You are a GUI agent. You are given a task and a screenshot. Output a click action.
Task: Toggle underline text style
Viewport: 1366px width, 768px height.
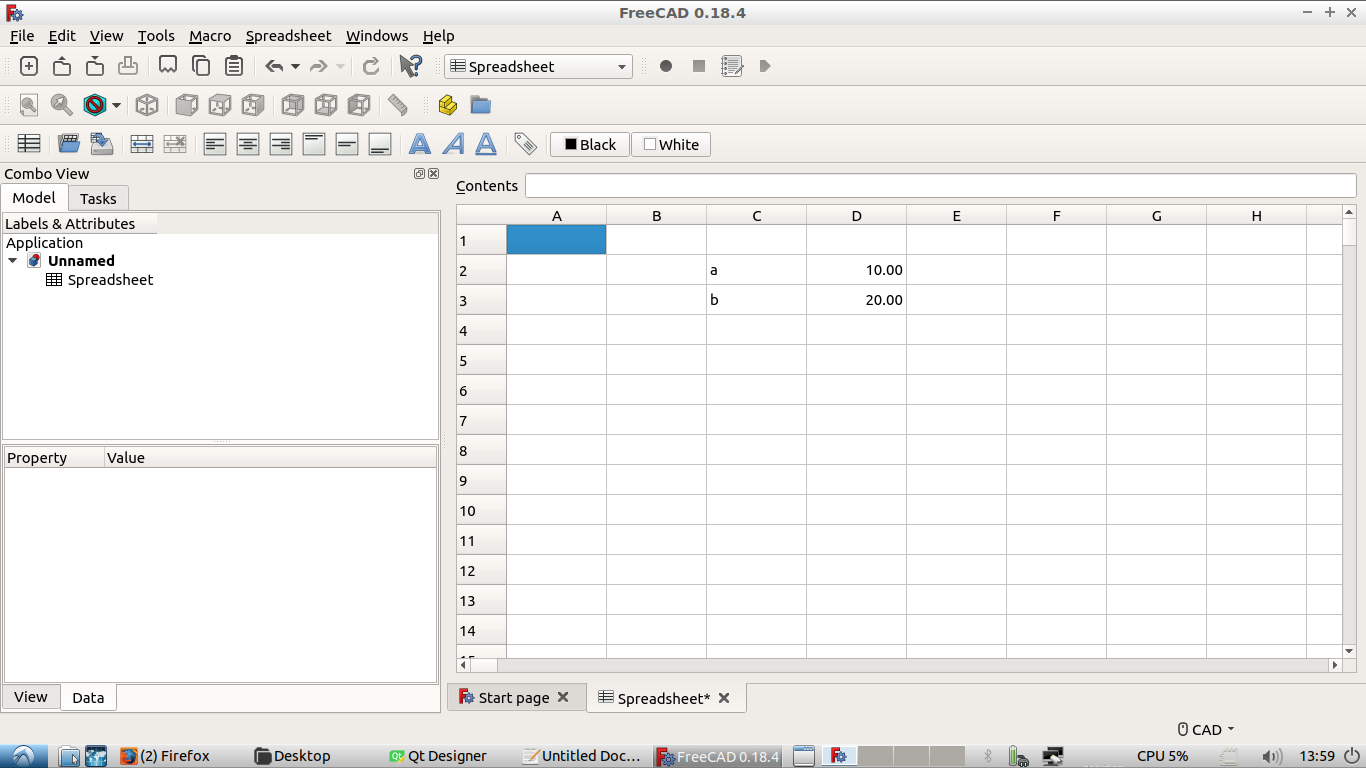(486, 144)
